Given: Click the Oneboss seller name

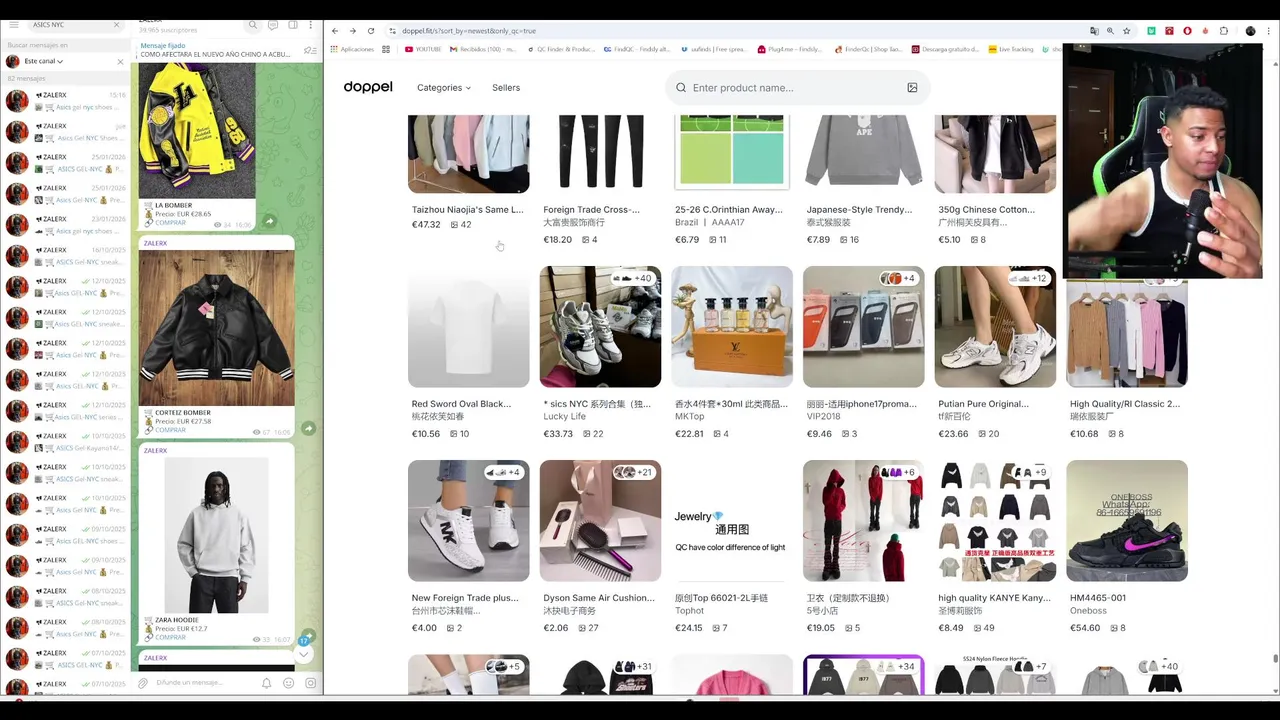Looking at the screenshot, I should tap(1088, 611).
